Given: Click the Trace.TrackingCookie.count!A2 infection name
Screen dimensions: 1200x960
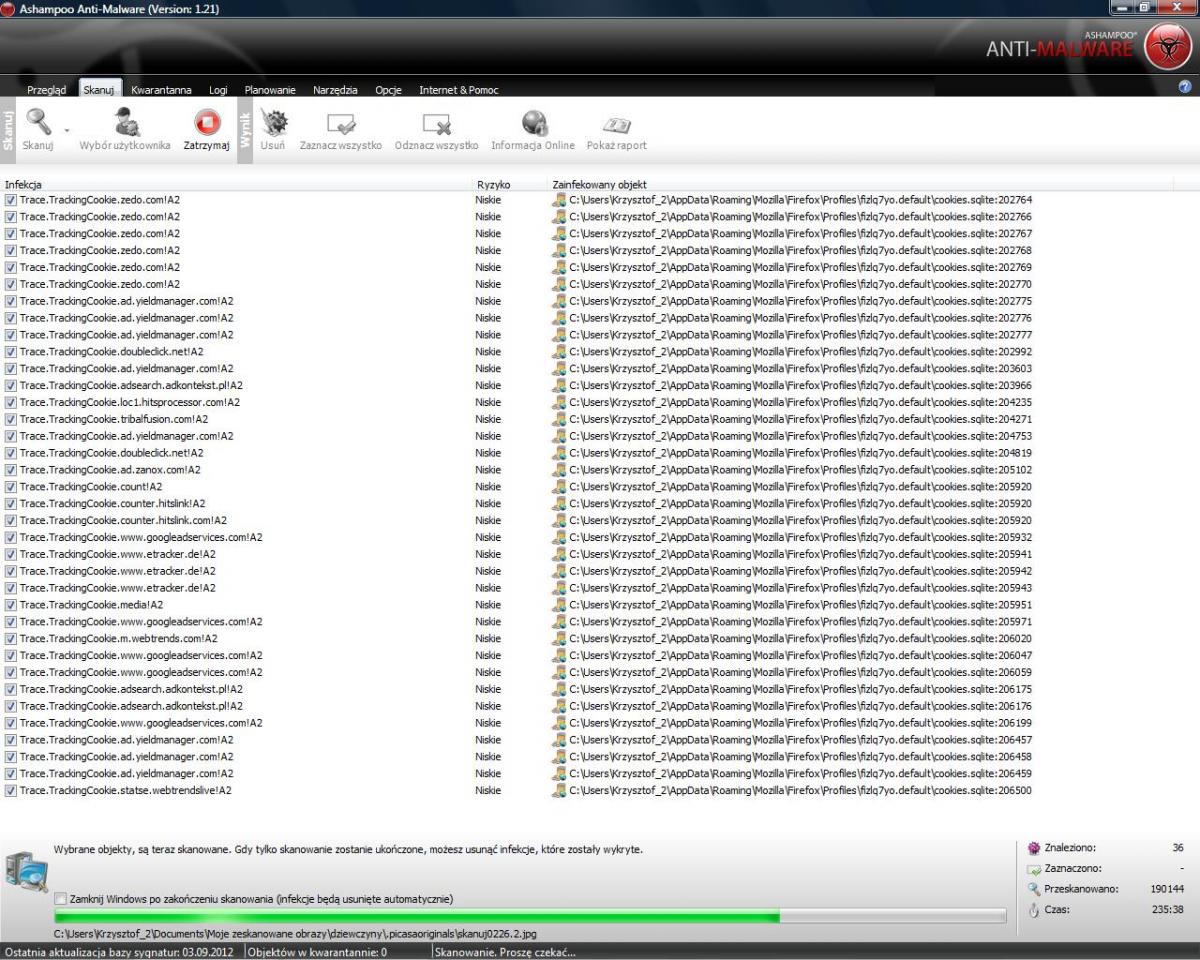Looking at the screenshot, I should [x=90, y=487].
